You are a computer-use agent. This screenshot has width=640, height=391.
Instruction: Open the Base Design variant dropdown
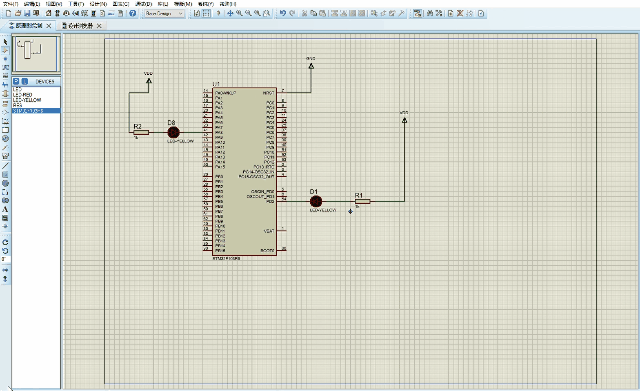[164, 13]
